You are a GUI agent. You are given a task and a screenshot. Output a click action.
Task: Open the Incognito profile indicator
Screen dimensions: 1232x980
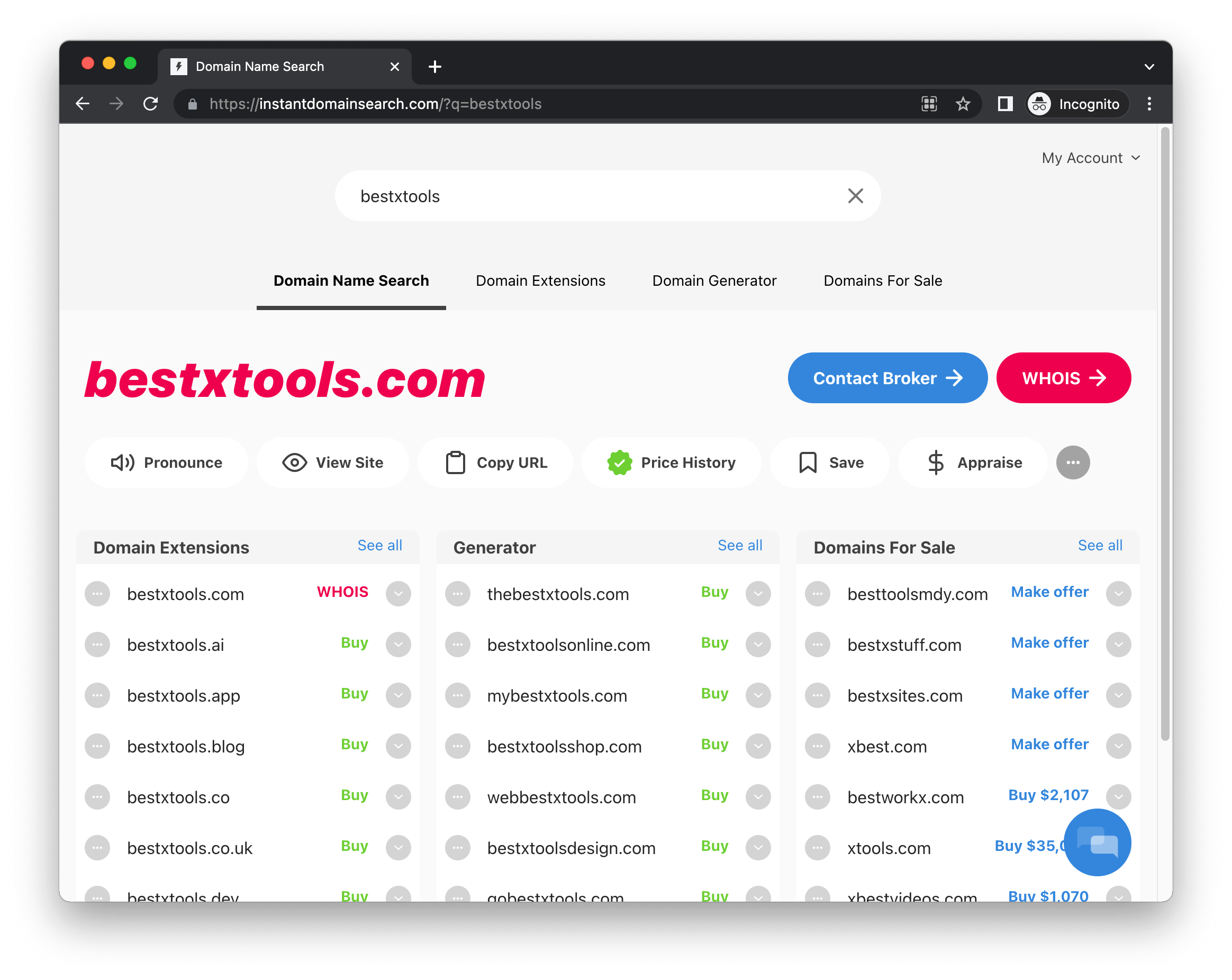tap(1076, 103)
